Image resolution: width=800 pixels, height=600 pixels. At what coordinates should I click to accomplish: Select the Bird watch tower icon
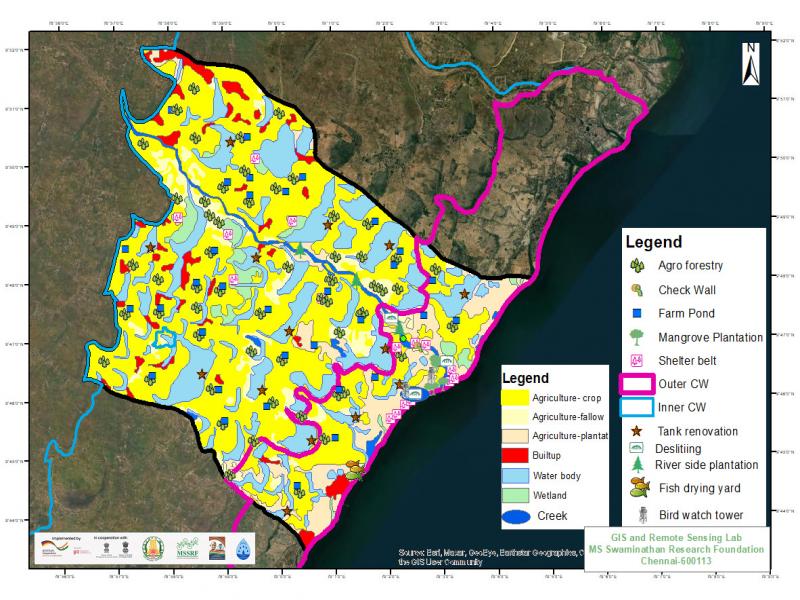pyautogui.click(x=637, y=516)
